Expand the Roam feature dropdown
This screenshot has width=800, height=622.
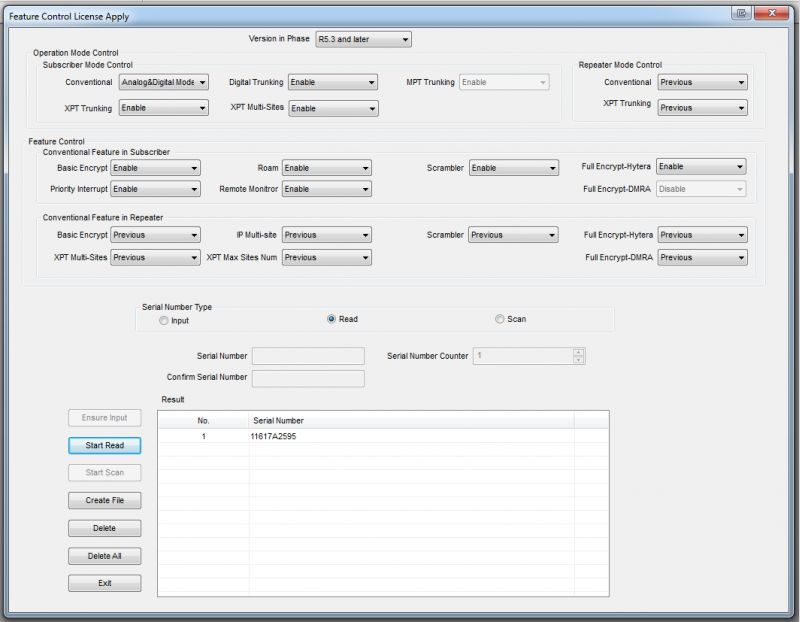(326, 168)
